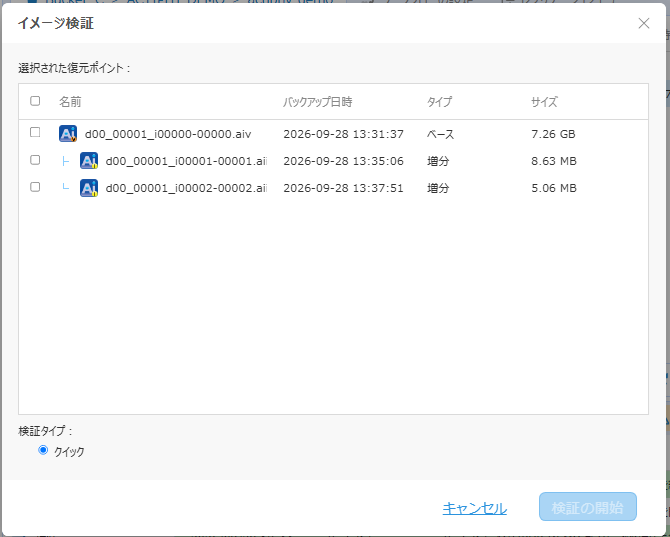Image resolution: width=670 pixels, height=537 pixels.
Task: Select file name d00_00001_i00001-00001.aii
Action: pyautogui.click(x=186, y=161)
